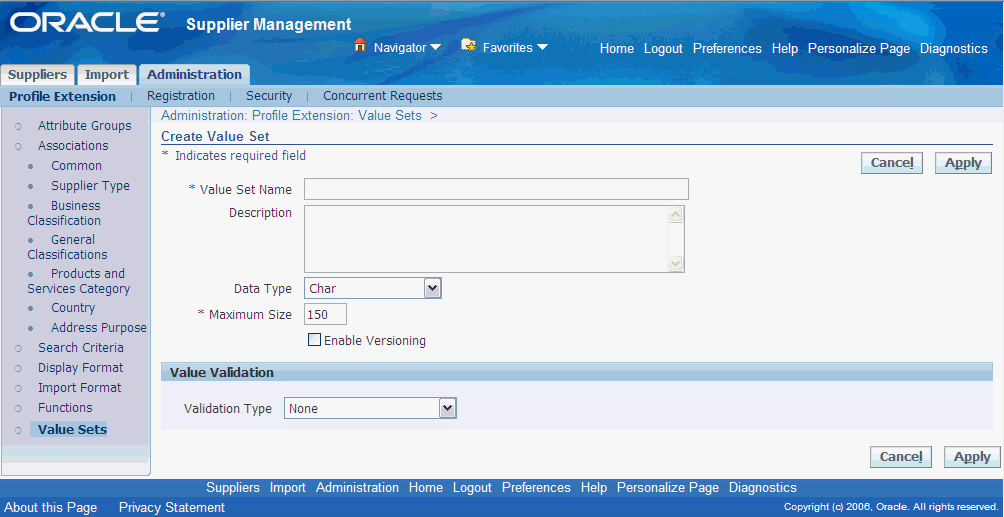Image resolution: width=1004 pixels, height=517 pixels.
Task: Open the Concurrent Requests subtab
Action: click(x=383, y=95)
